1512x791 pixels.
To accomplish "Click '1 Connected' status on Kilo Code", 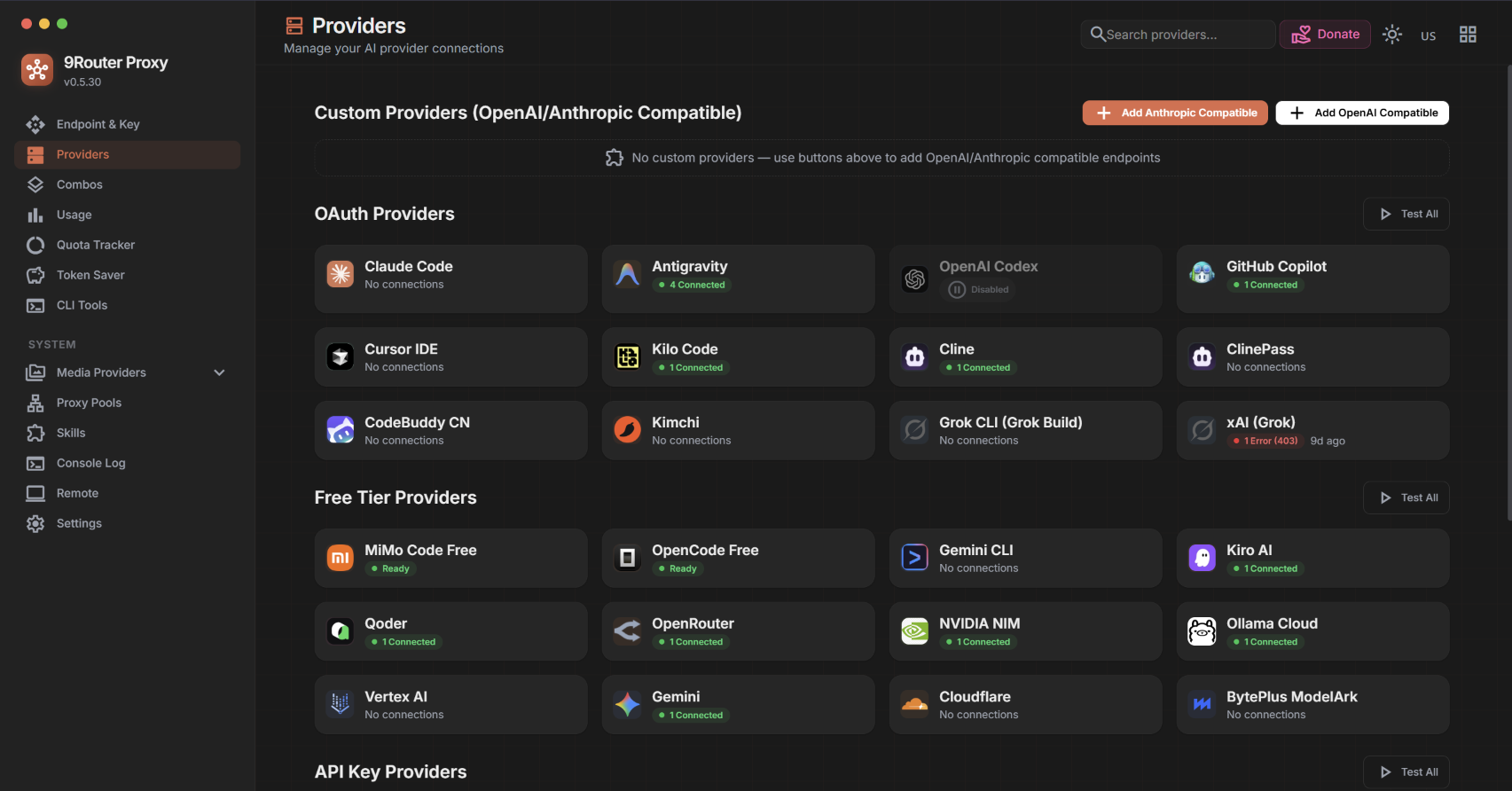I will click(691, 367).
